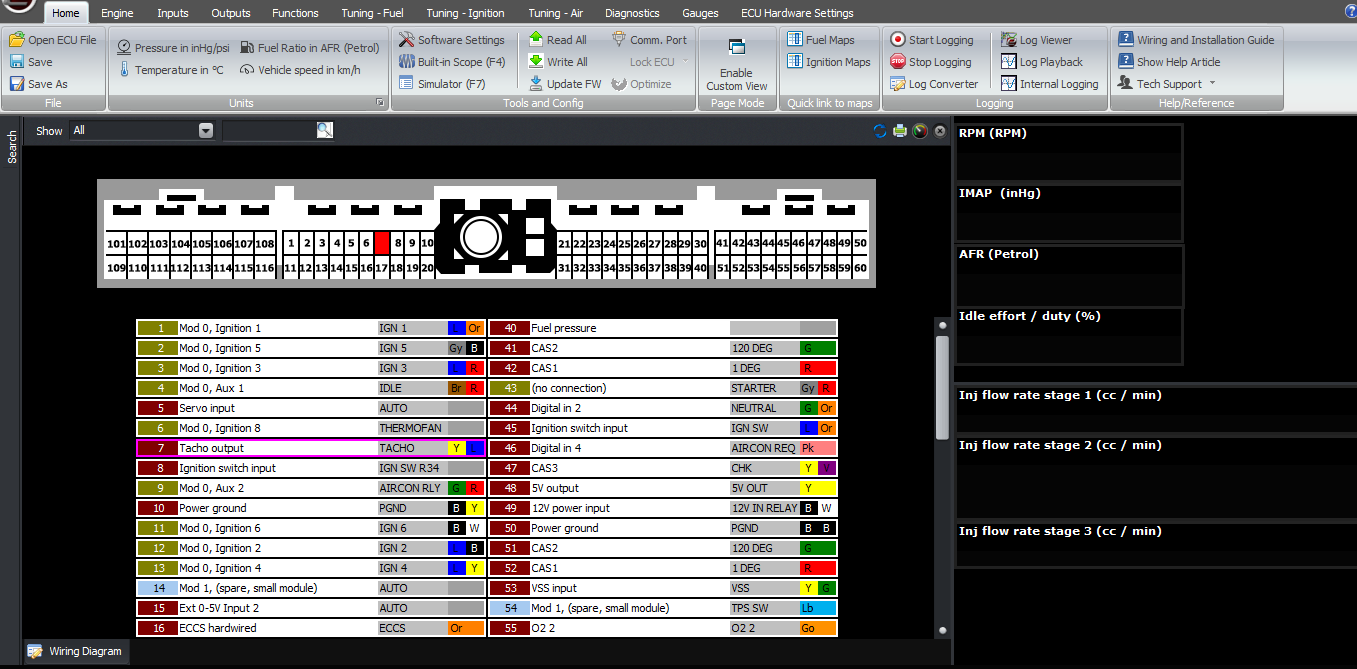Click the Stop Logging stop-sign icon
1357x669 pixels.
tap(897, 62)
